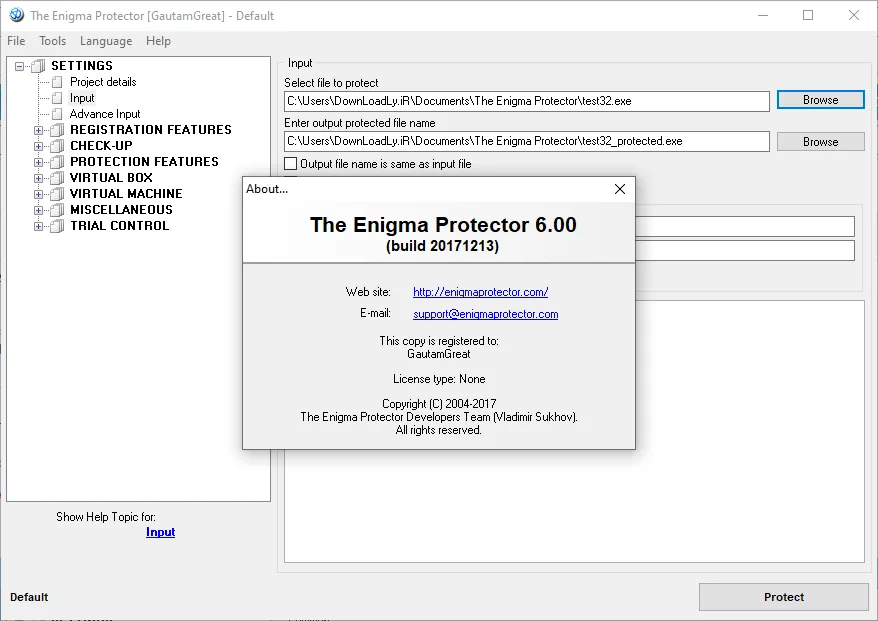Image resolution: width=878 pixels, height=621 pixels.
Task: Expand the TRIAL CONTROL node
Action: pos(38,226)
